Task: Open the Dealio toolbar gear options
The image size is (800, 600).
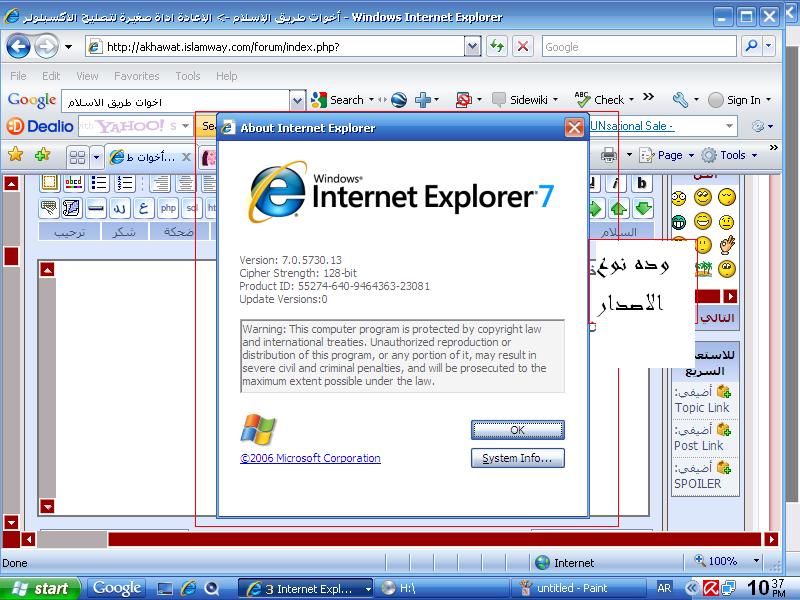Action: pyautogui.click(x=758, y=126)
